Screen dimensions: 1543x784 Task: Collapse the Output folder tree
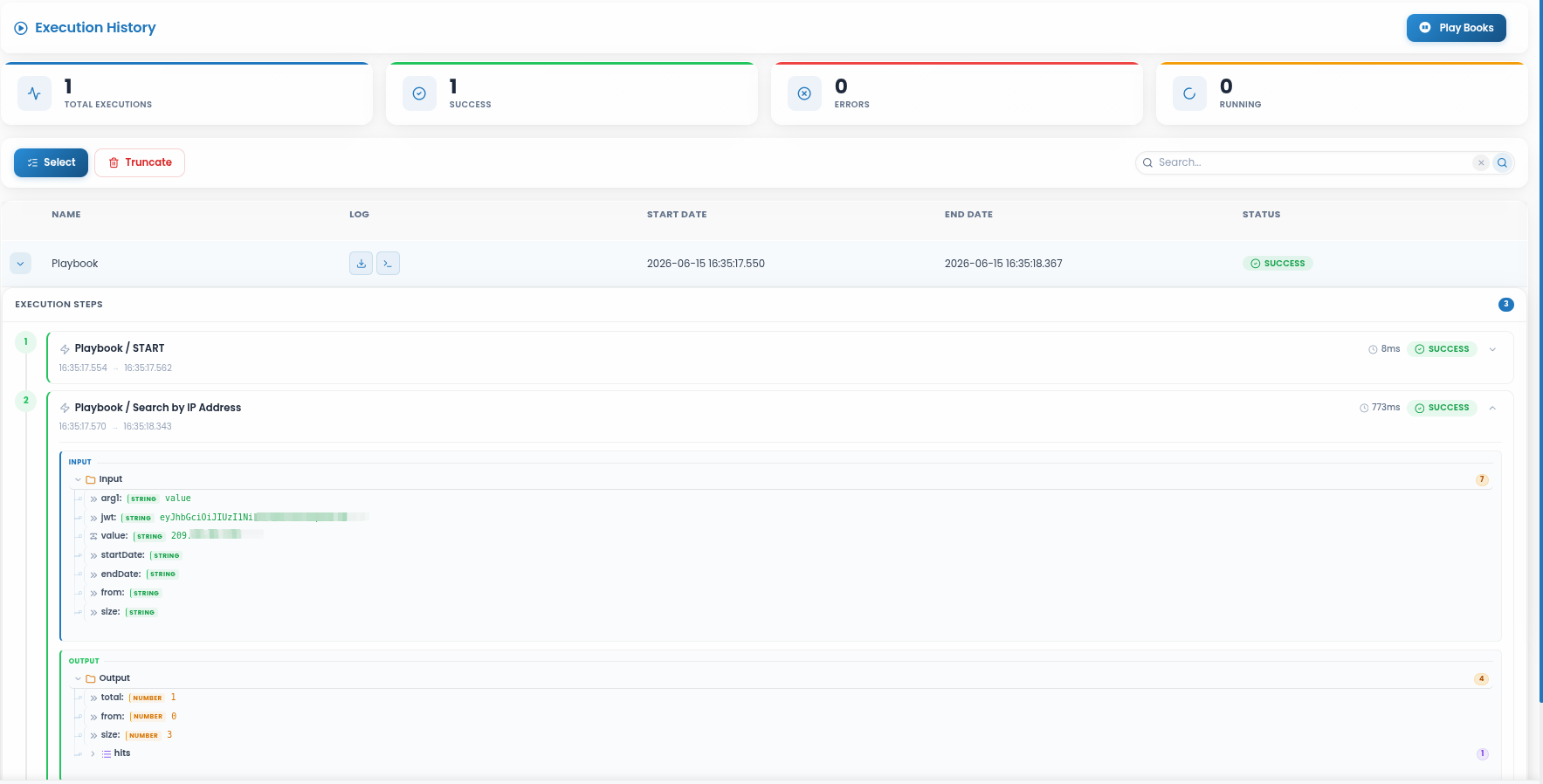pos(78,678)
